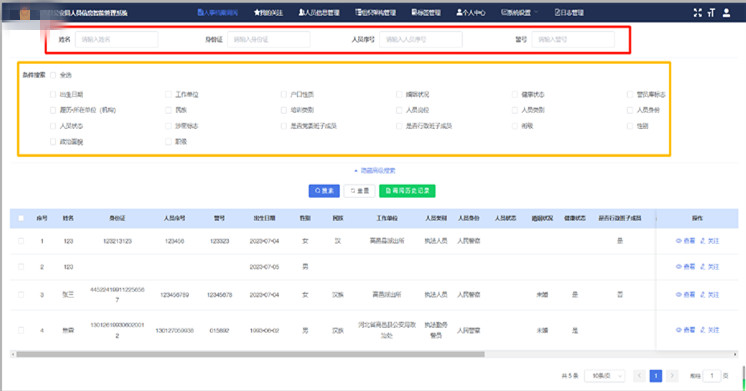Check the 人员身份 condition checkbox

[630, 110]
